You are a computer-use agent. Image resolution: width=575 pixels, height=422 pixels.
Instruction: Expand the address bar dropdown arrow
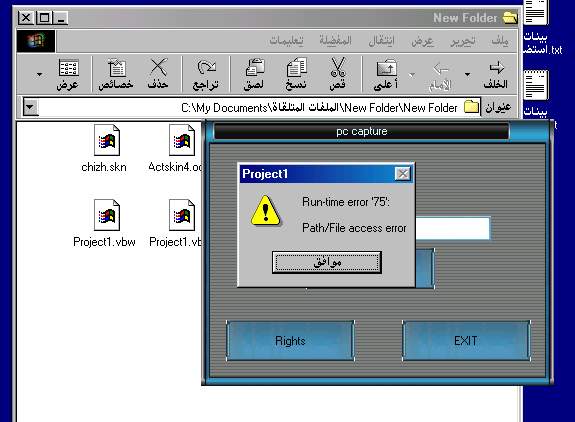[x=30, y=107]
